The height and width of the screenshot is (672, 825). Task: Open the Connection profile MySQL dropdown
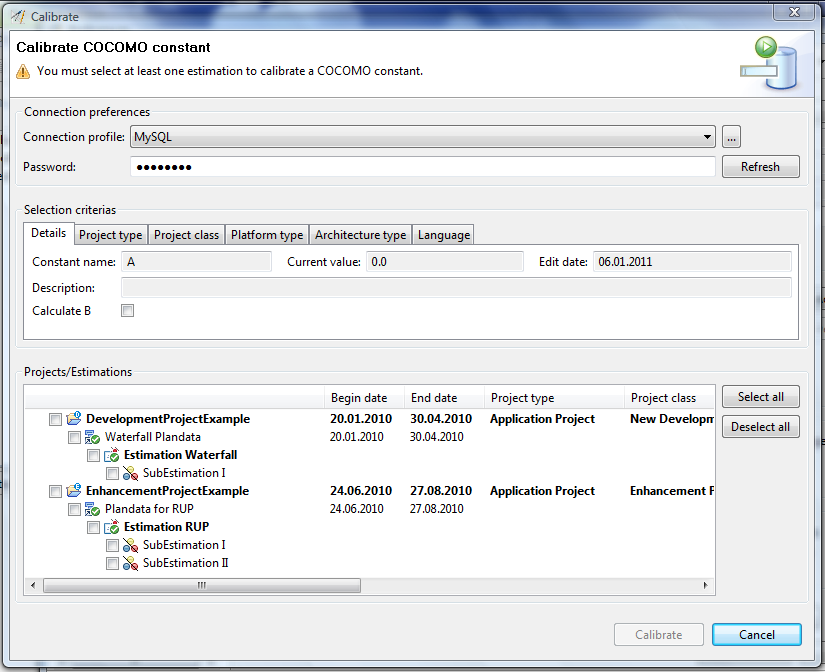click(422, 137)
